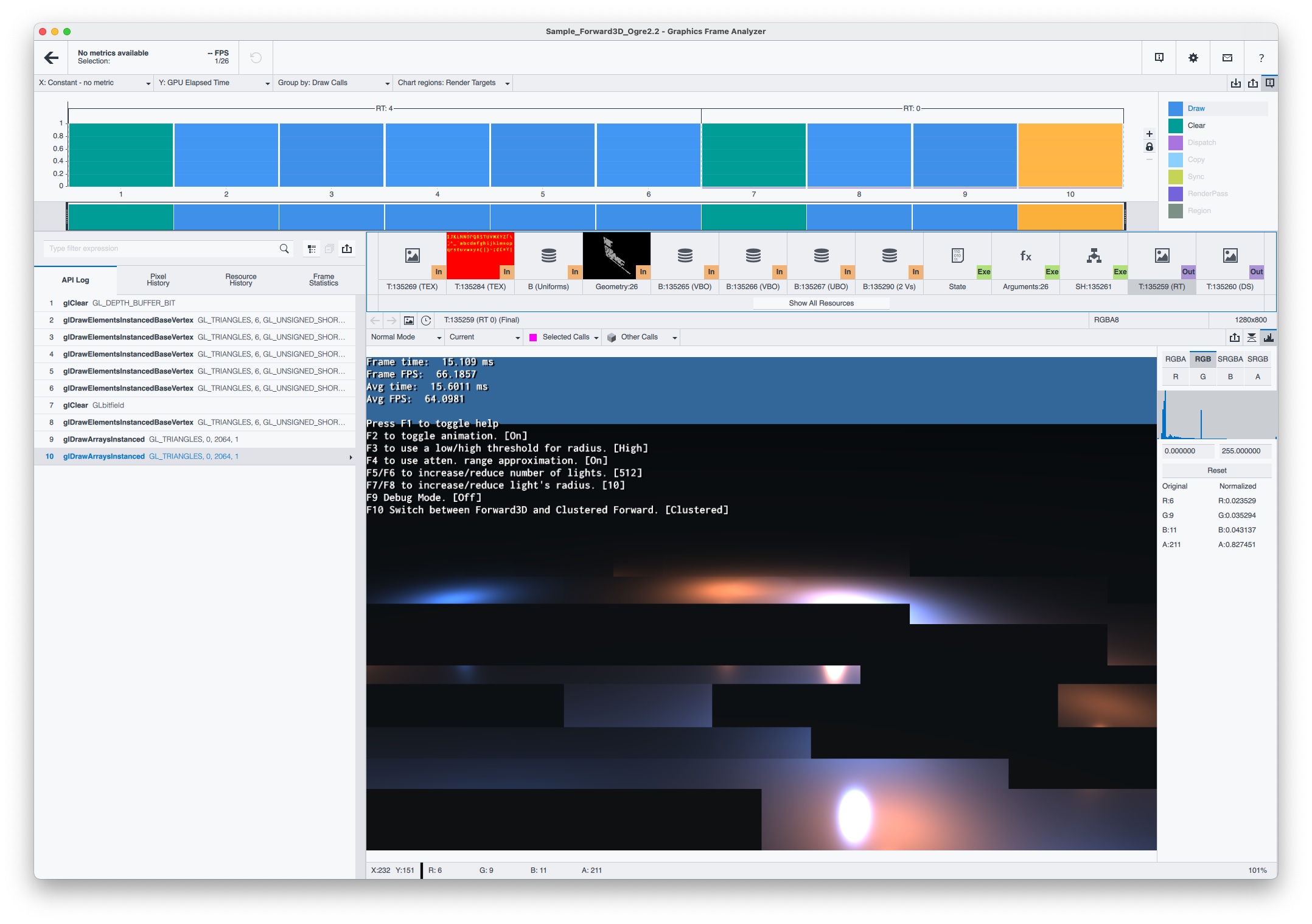Select the Geometry:26 thumbnail
The height and width of the screenshot is (924, 1312).
click(616, 263)
